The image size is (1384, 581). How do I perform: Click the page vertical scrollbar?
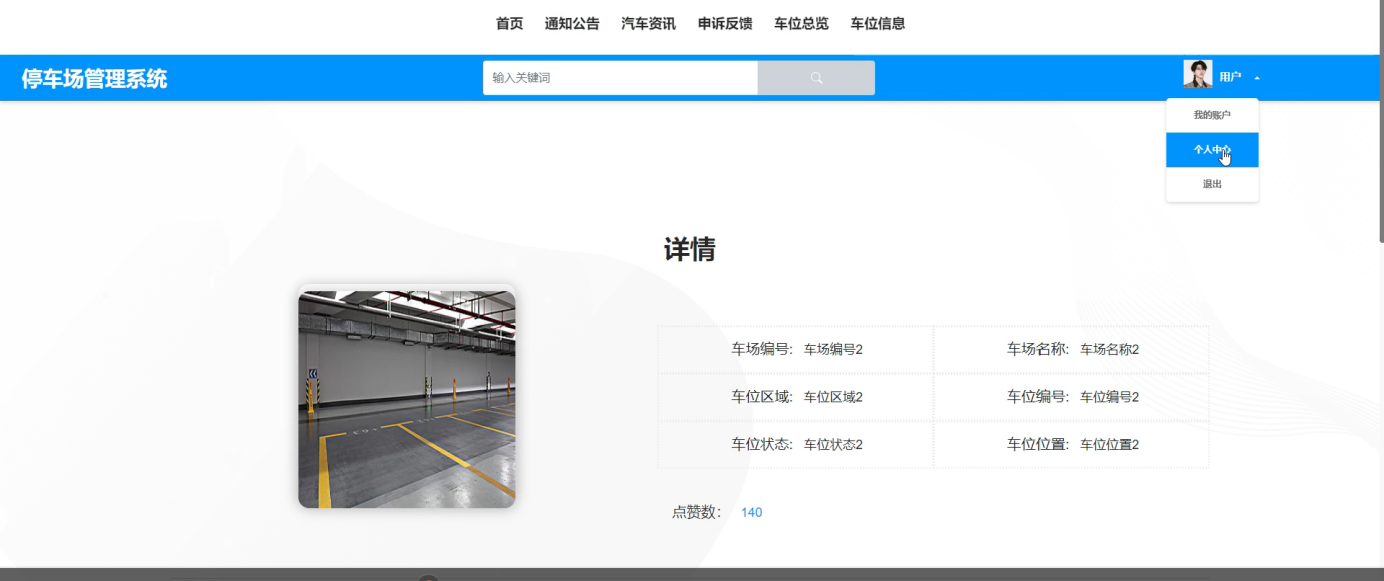pos(1381,120)
